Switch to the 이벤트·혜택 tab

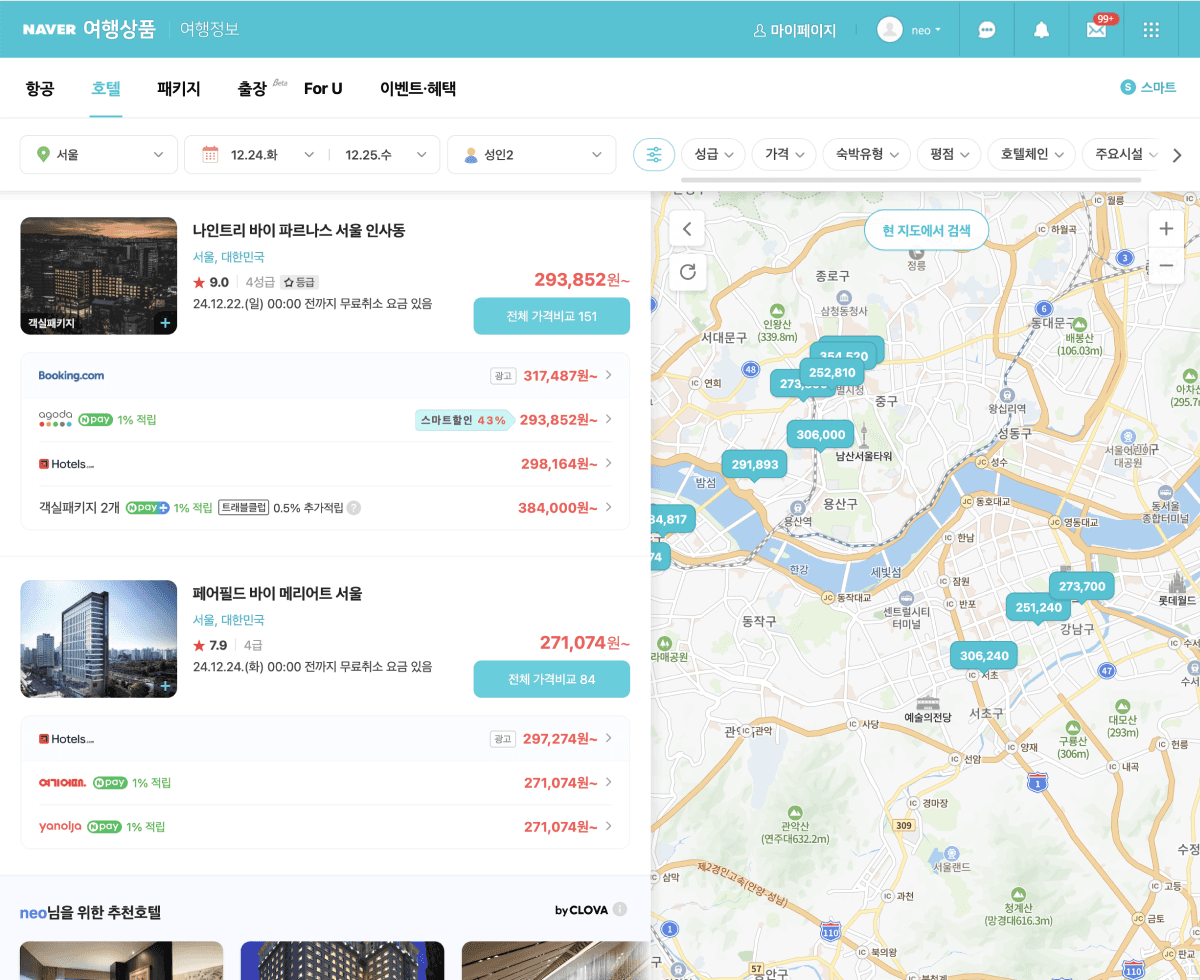point(418,88)
